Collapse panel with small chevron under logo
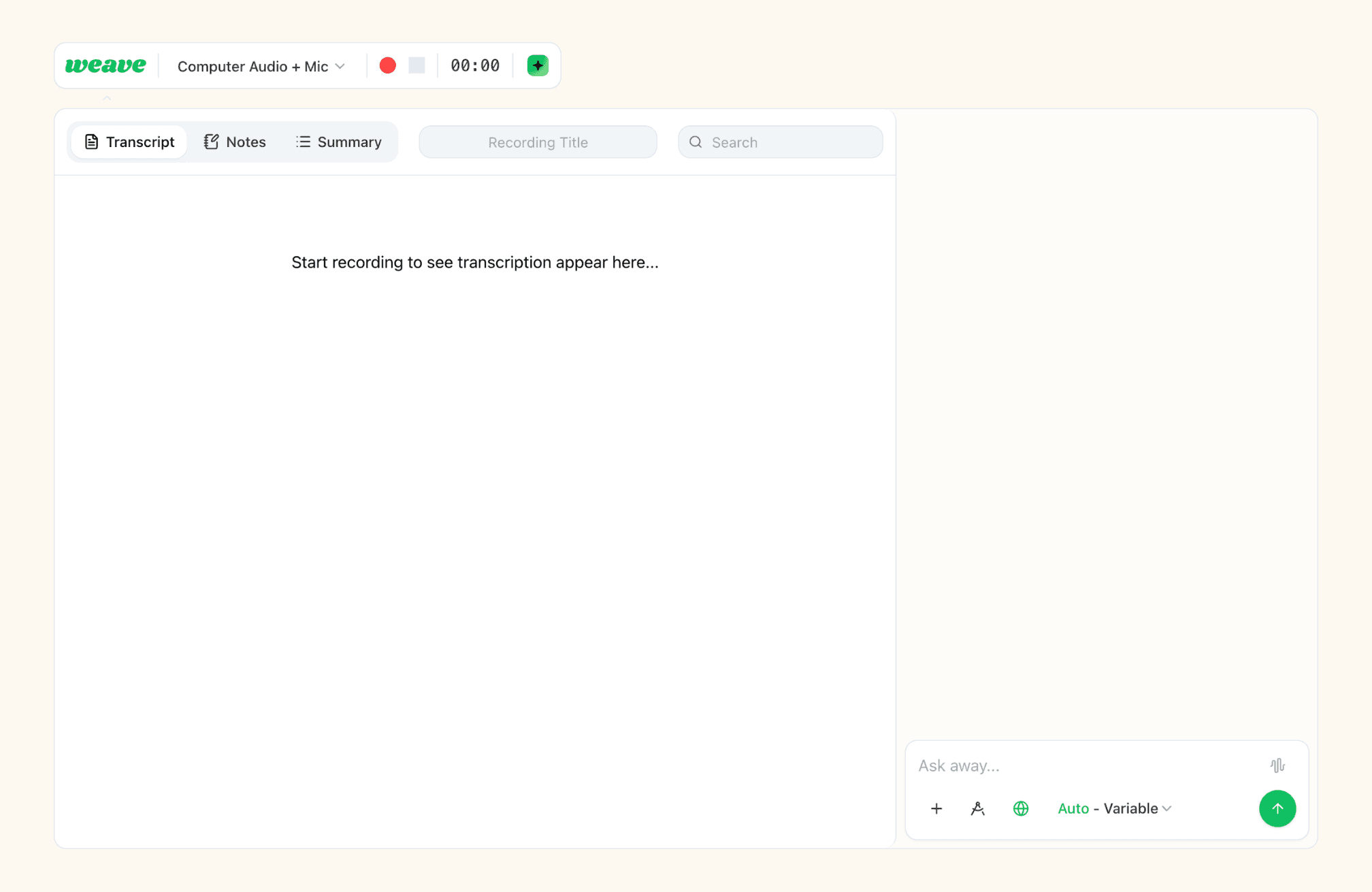The width and height of the screenshot is (1372, 892). coord(107,99)
